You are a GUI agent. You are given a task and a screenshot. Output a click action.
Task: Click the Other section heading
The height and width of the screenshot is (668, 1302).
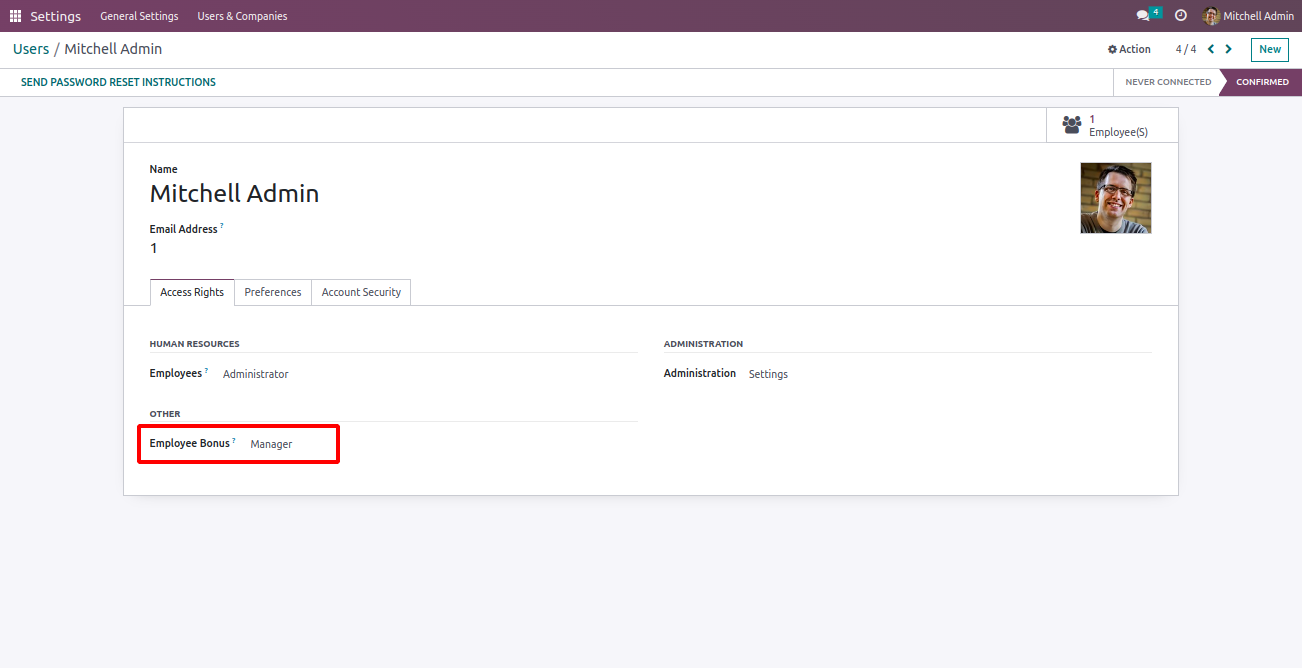tap(165, 414)
